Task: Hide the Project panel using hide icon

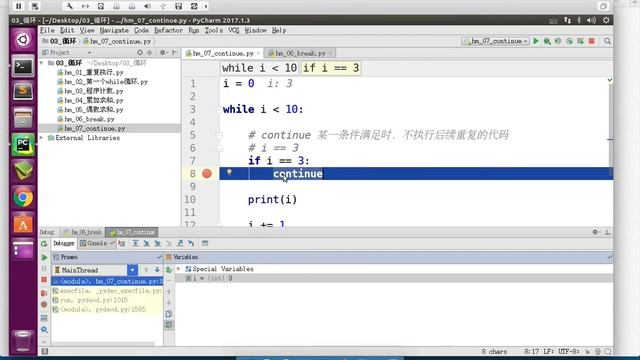Action: [174, 52]
